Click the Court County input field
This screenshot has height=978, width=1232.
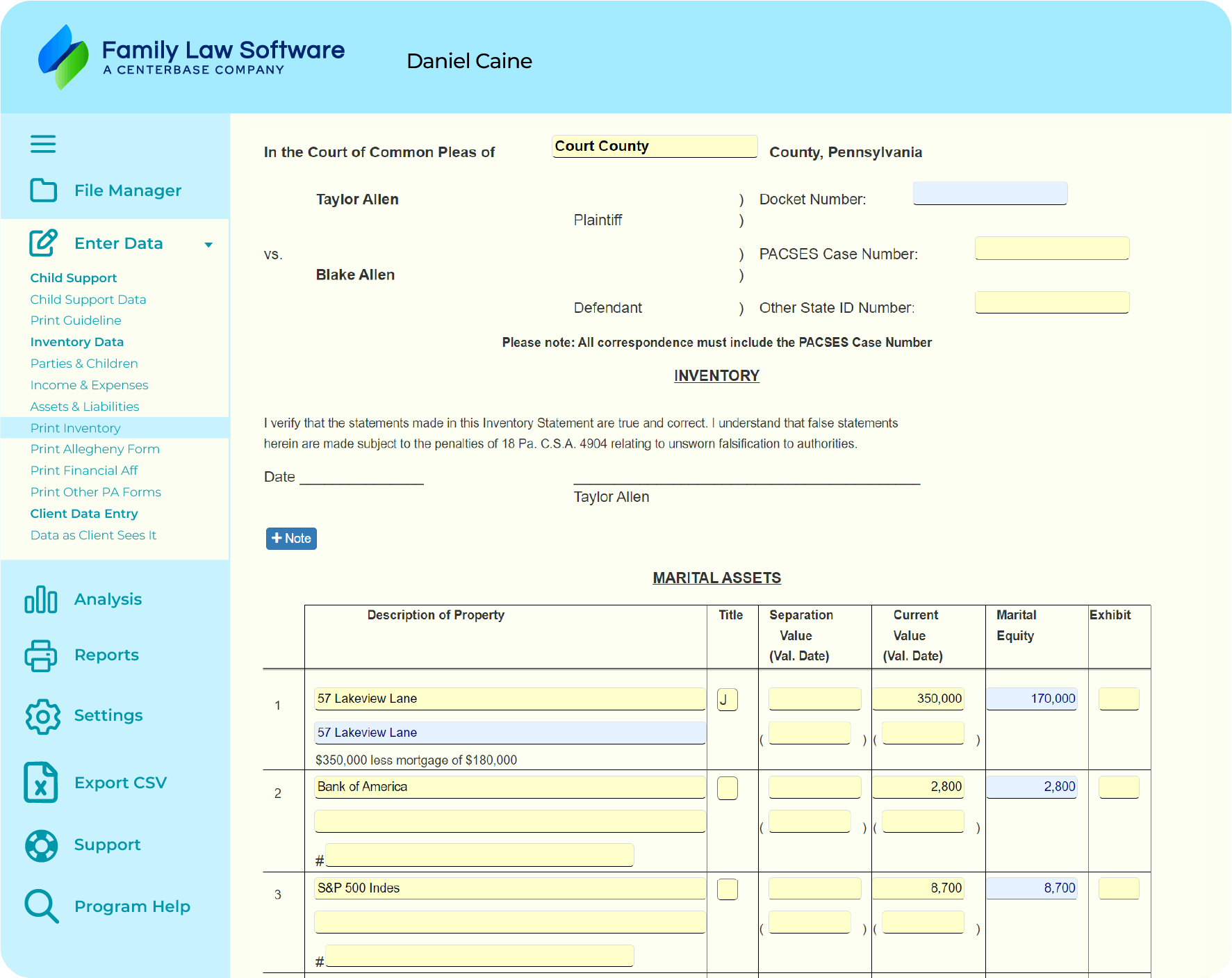[x=654, y=147]
